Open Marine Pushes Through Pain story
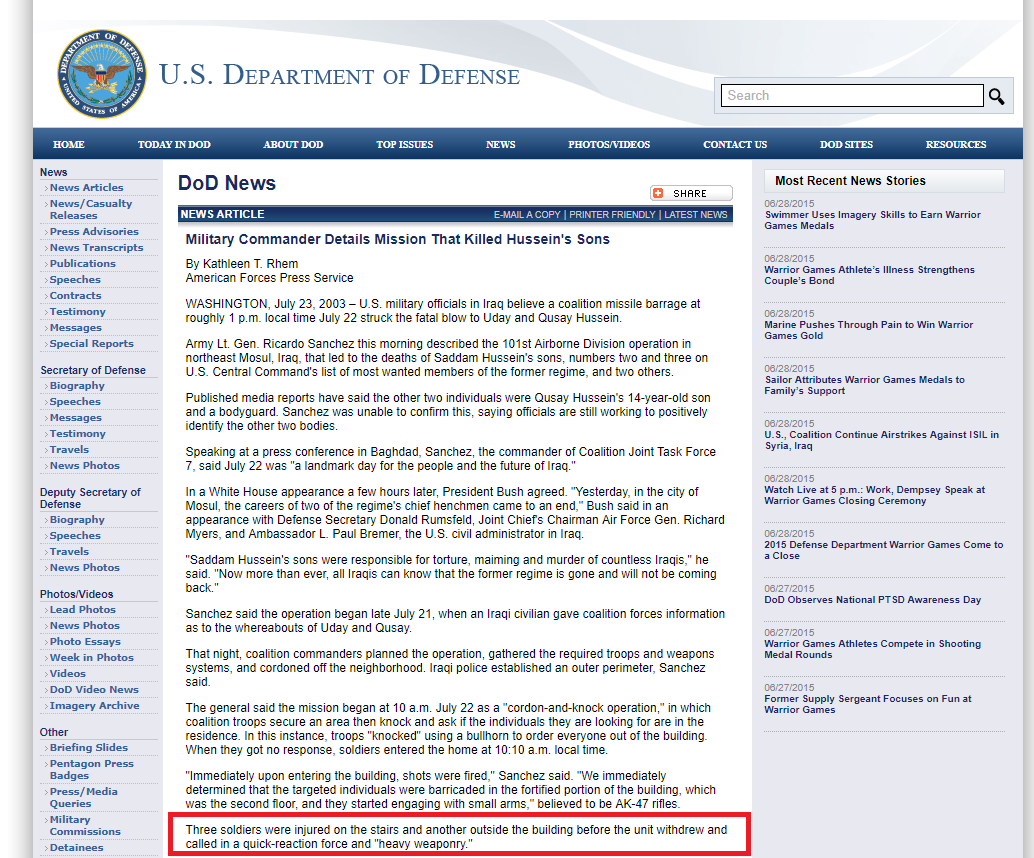 pyautogui.click(x=868, y=330)
